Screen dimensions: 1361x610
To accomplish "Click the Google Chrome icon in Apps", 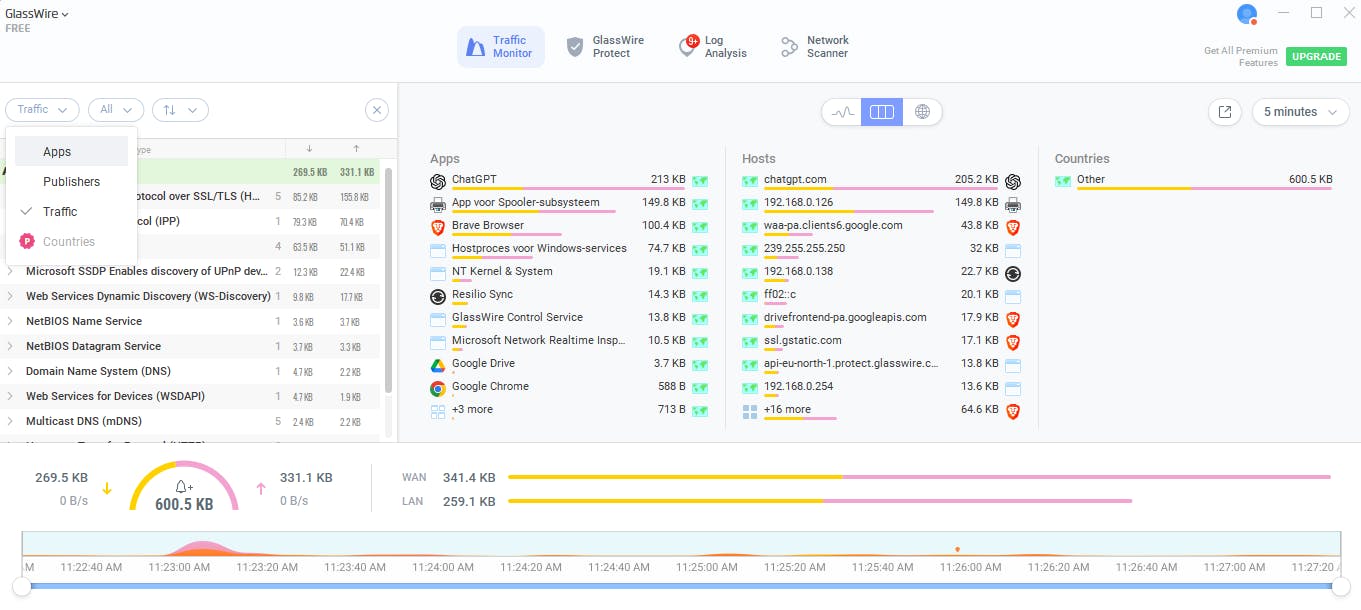I will (x=437, y=388).
